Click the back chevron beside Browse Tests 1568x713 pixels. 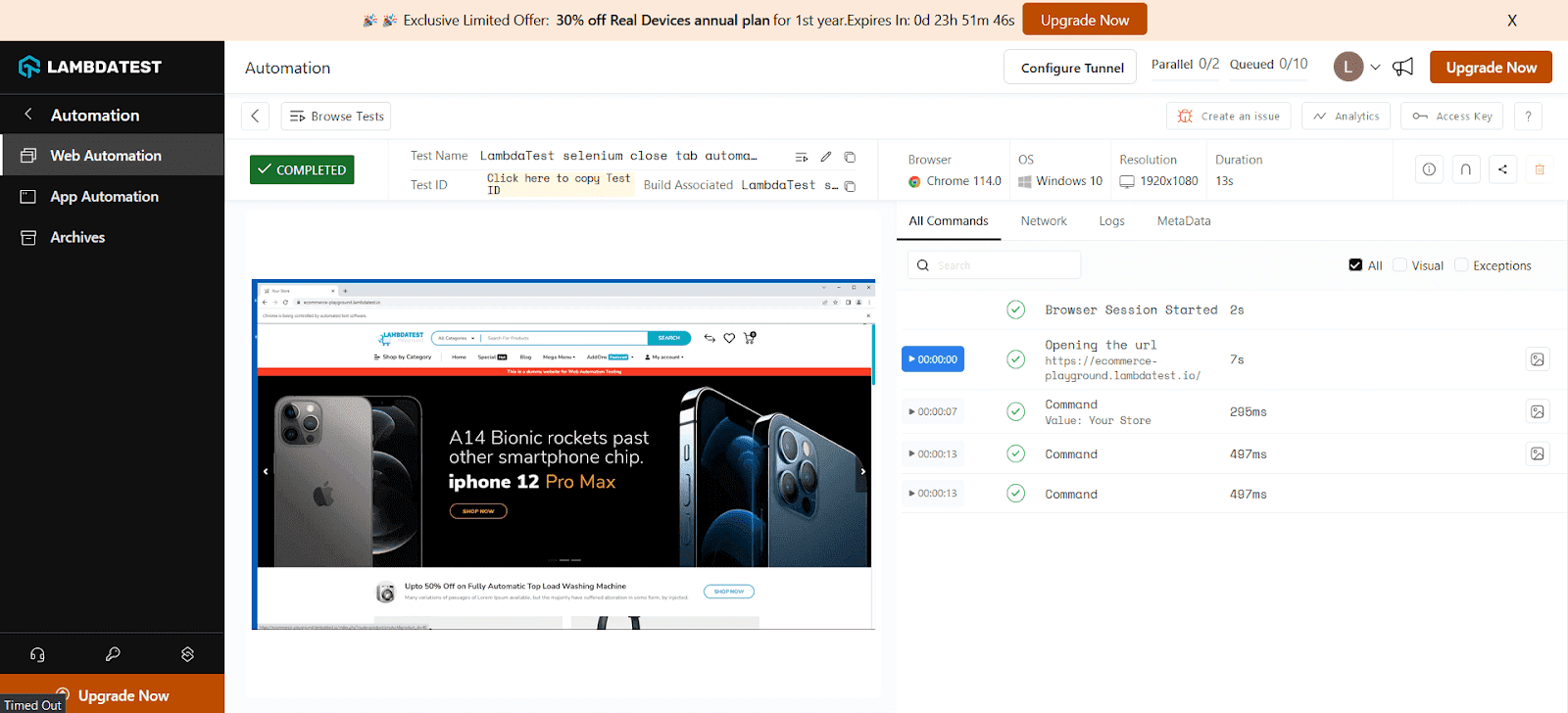(x=255, y=116)
